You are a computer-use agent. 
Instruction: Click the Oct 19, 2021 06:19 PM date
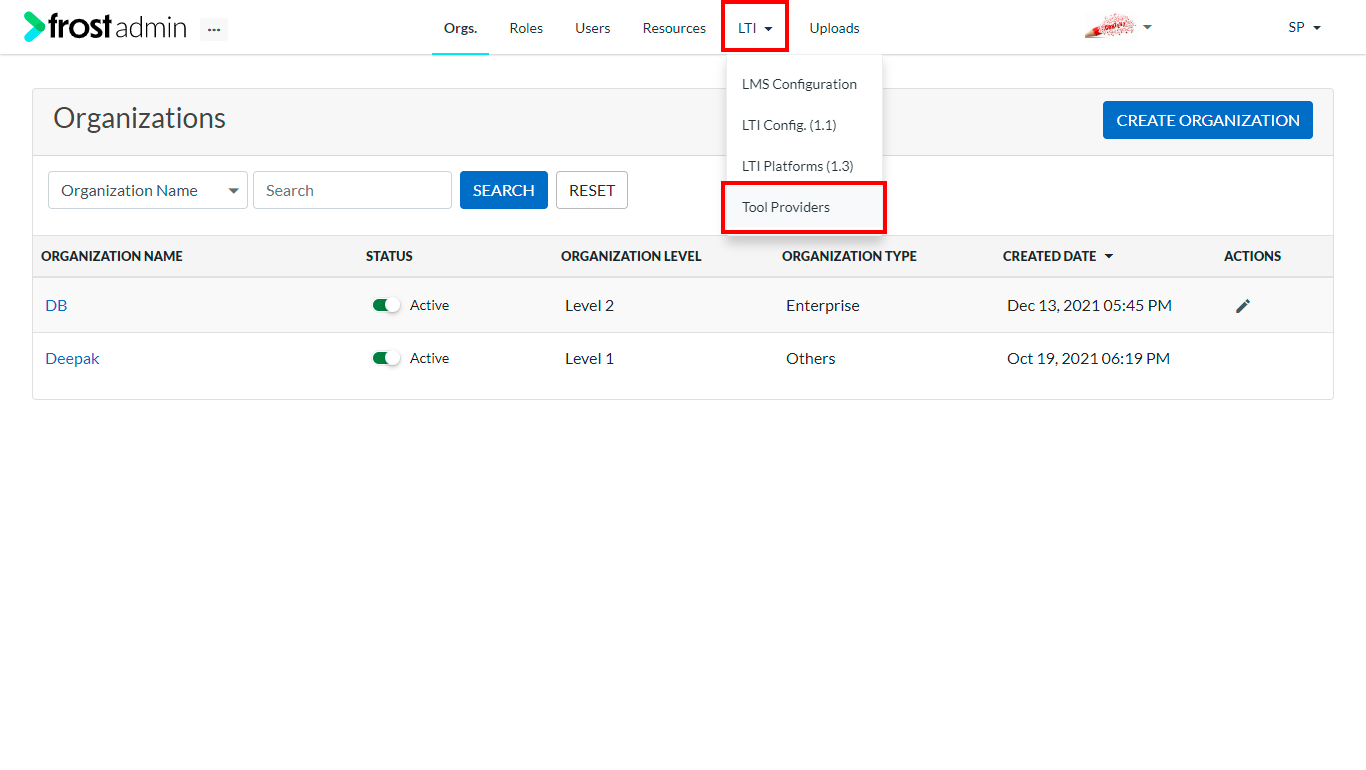point(1088,358)
